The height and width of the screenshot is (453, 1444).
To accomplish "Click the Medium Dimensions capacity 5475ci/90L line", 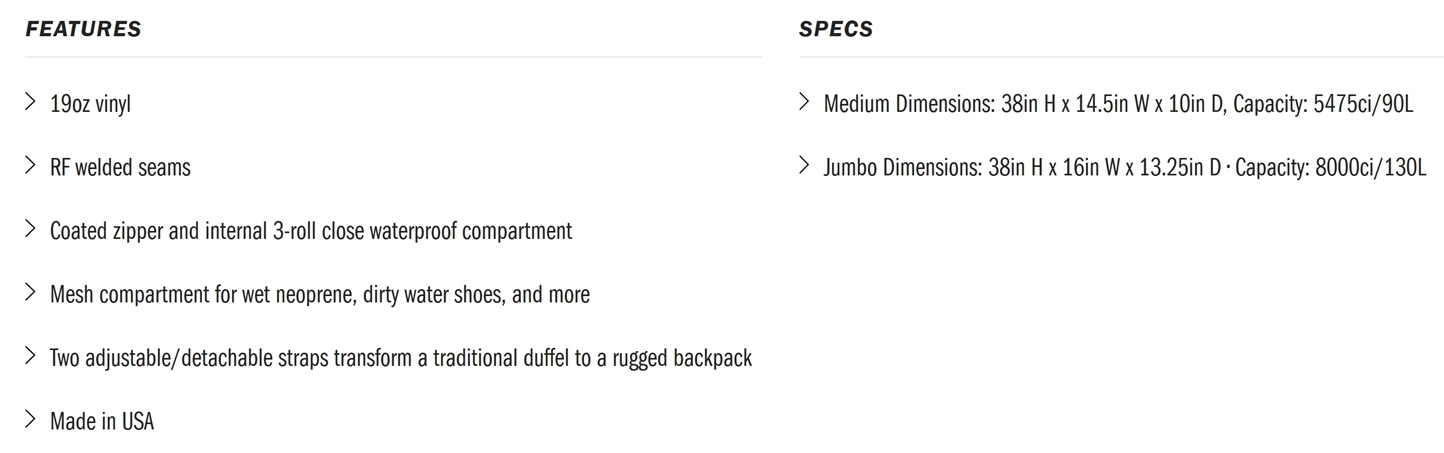I will 1118,104.
